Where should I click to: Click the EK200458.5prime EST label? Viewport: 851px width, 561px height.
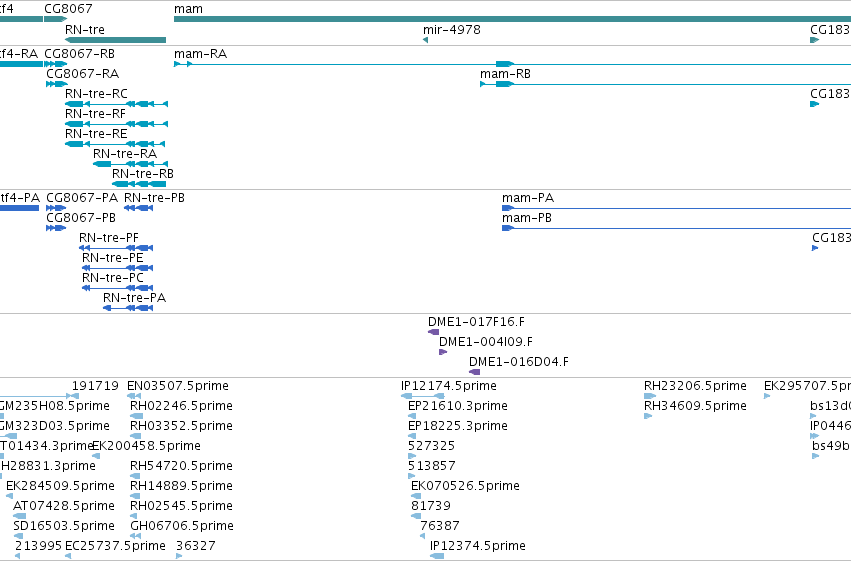(147, 446)
